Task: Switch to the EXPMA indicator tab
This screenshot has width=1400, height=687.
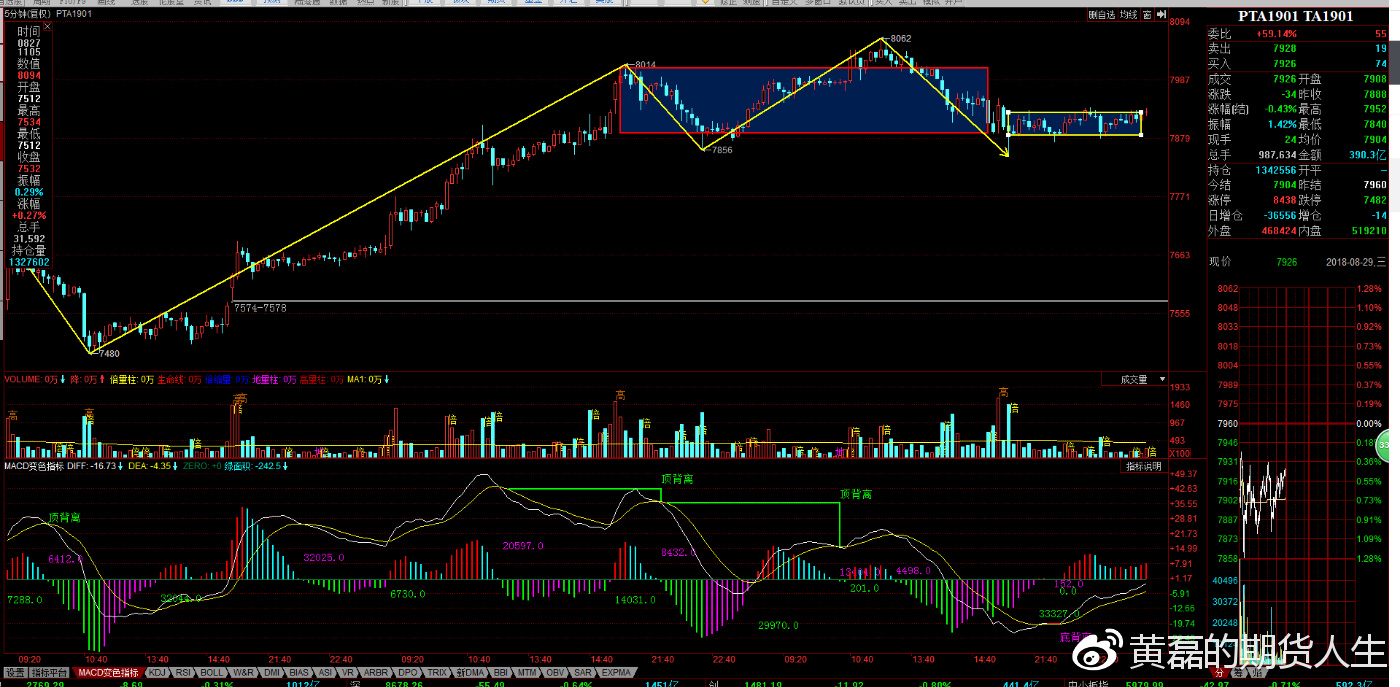Action: [x=616, y=672]
